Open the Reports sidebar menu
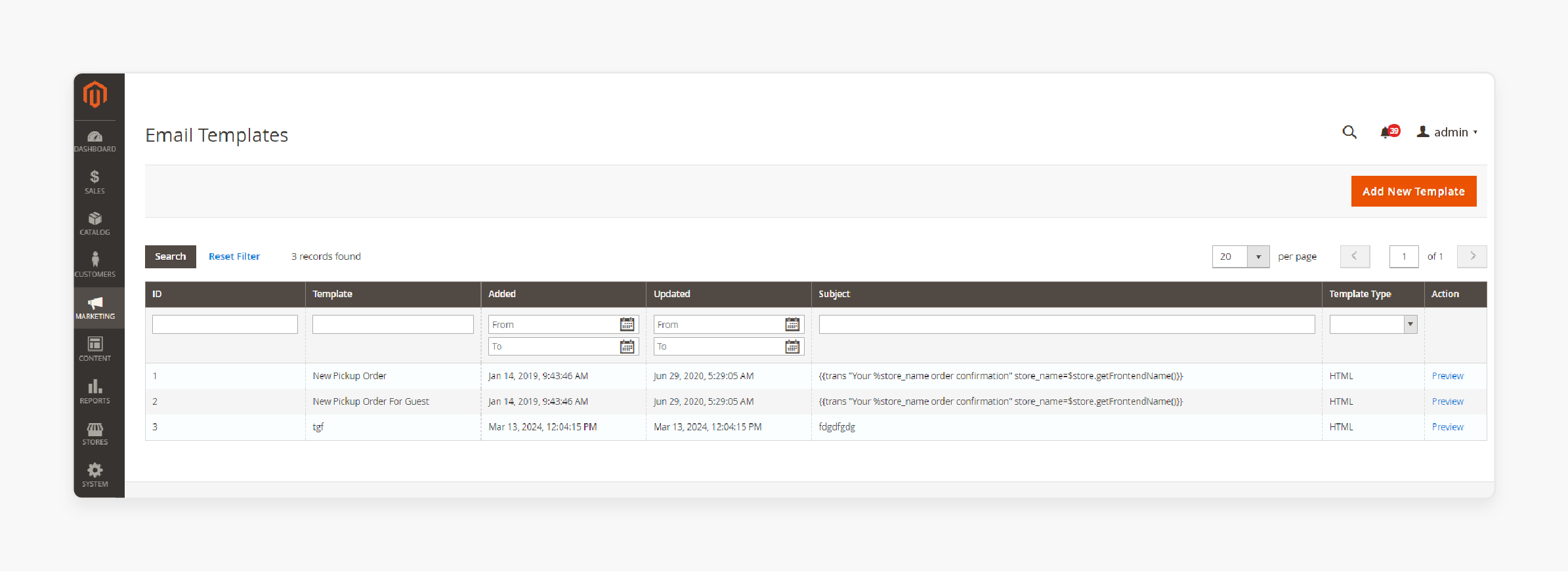The width and height of the screenshot is (1568, 572). point(95,392)
